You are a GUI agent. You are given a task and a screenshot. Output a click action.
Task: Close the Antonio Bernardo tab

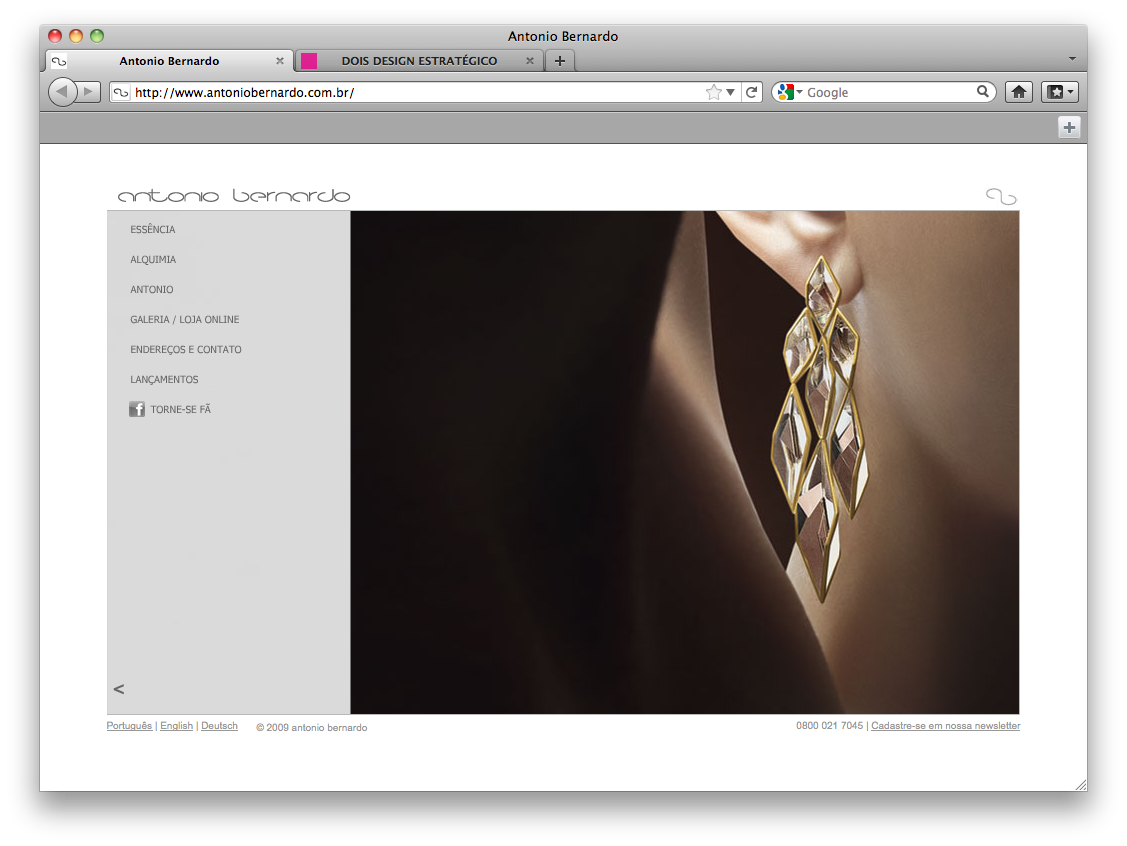pyautogui.click(x=280, y=61)
